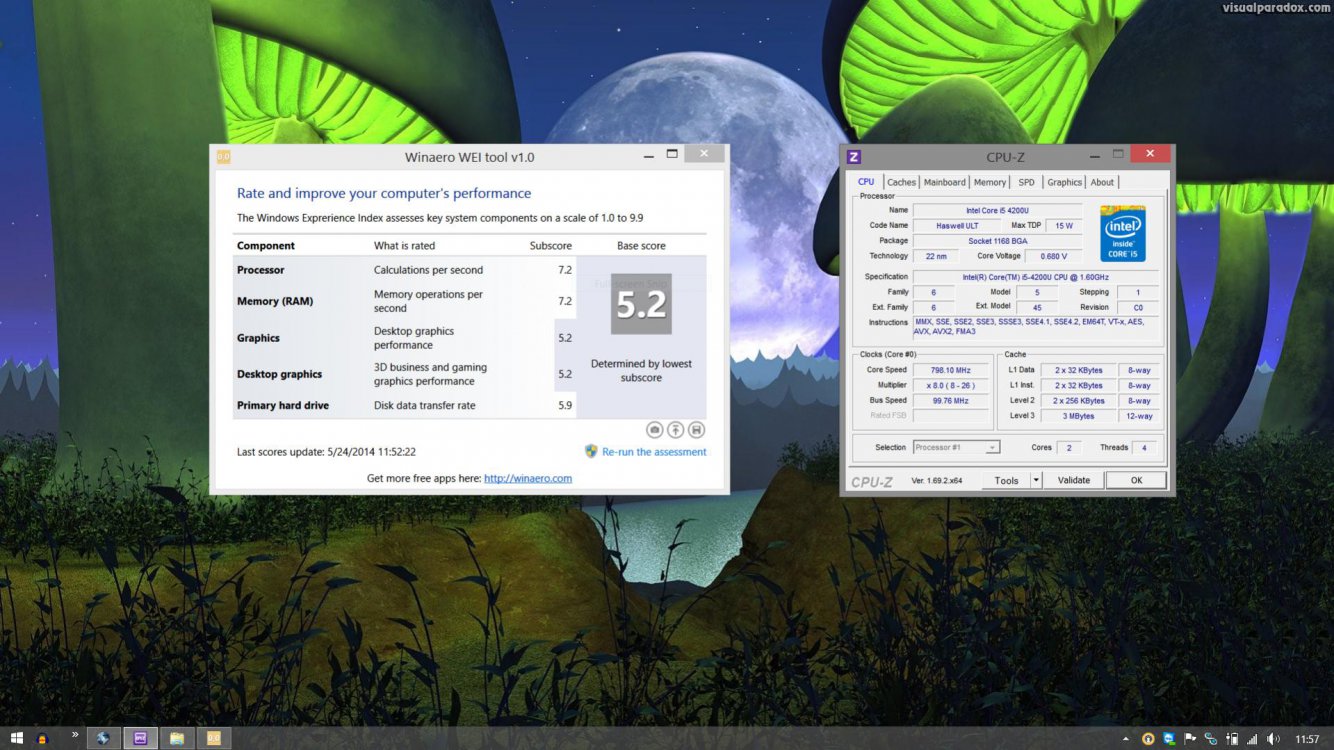Close the CPU-Z window
Viewport: 1334px width, 750px height.
coord(1150,153)
